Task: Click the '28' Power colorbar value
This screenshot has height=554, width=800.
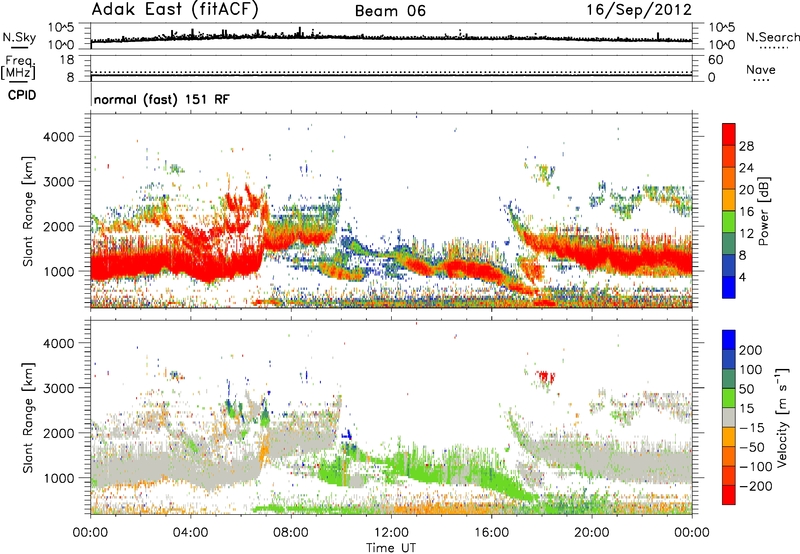Action: (x=746, y=146)
